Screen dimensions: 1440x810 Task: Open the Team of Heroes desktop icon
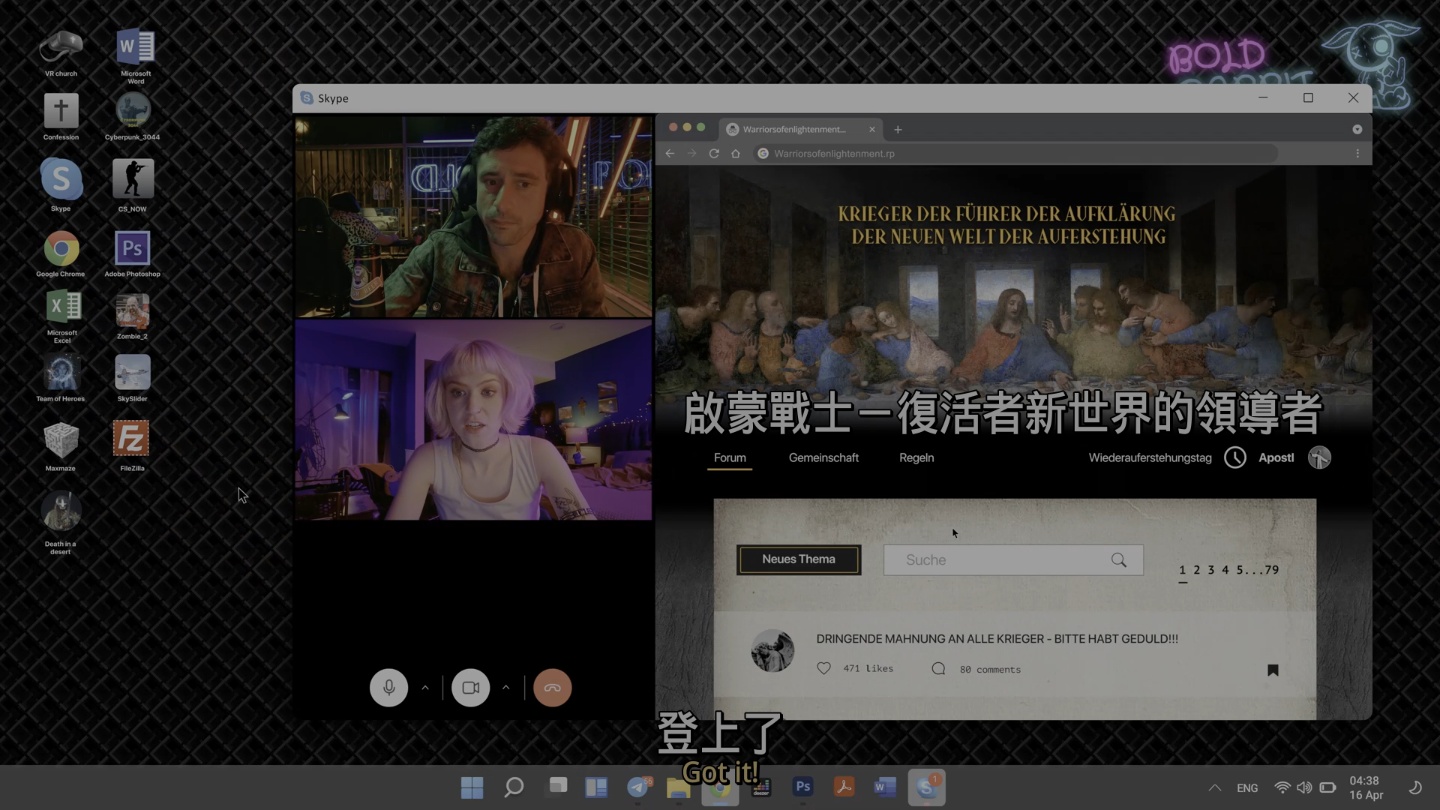click(61, 378)
